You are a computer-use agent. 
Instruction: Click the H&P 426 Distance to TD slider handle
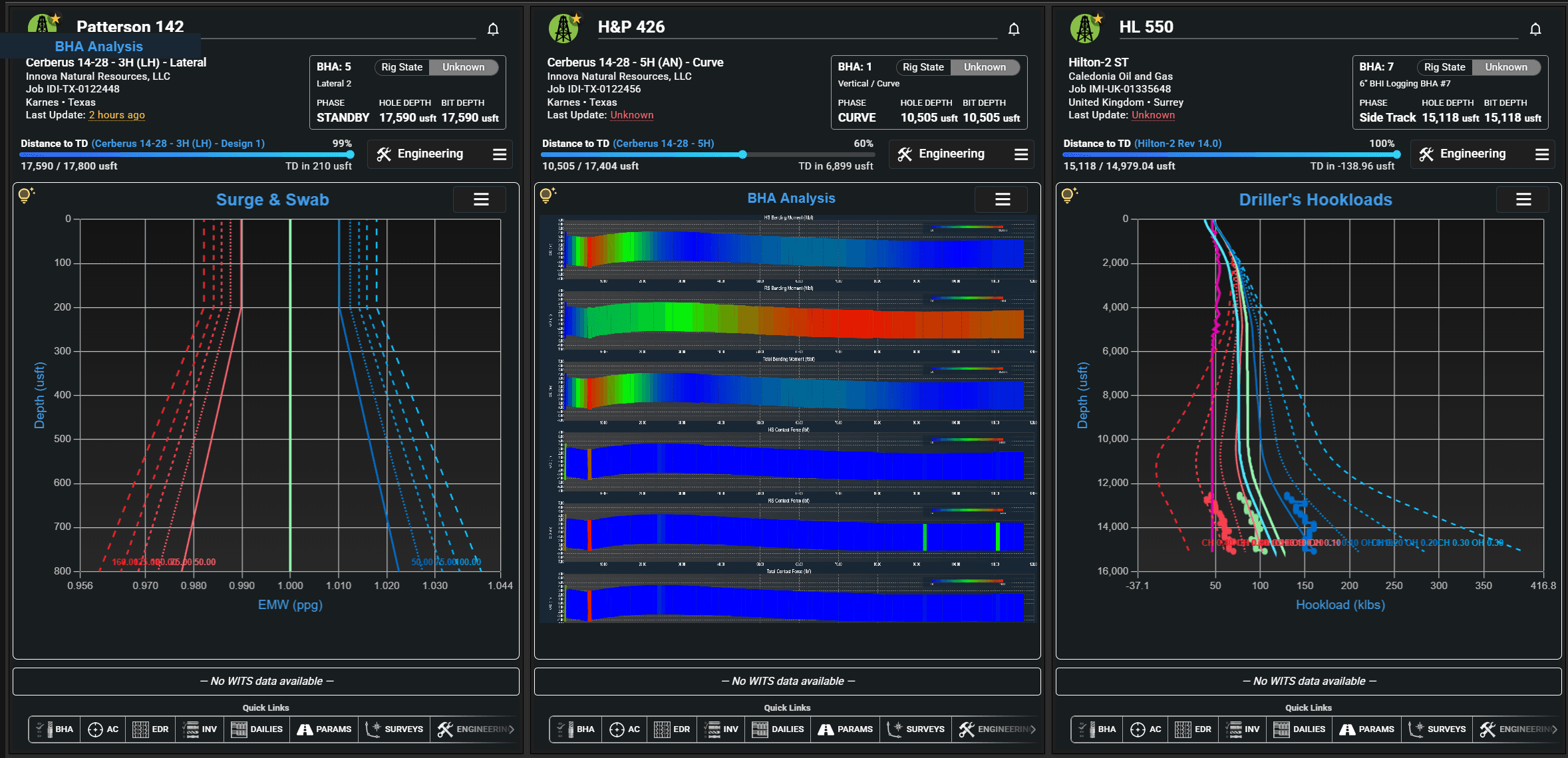[742, 155]
